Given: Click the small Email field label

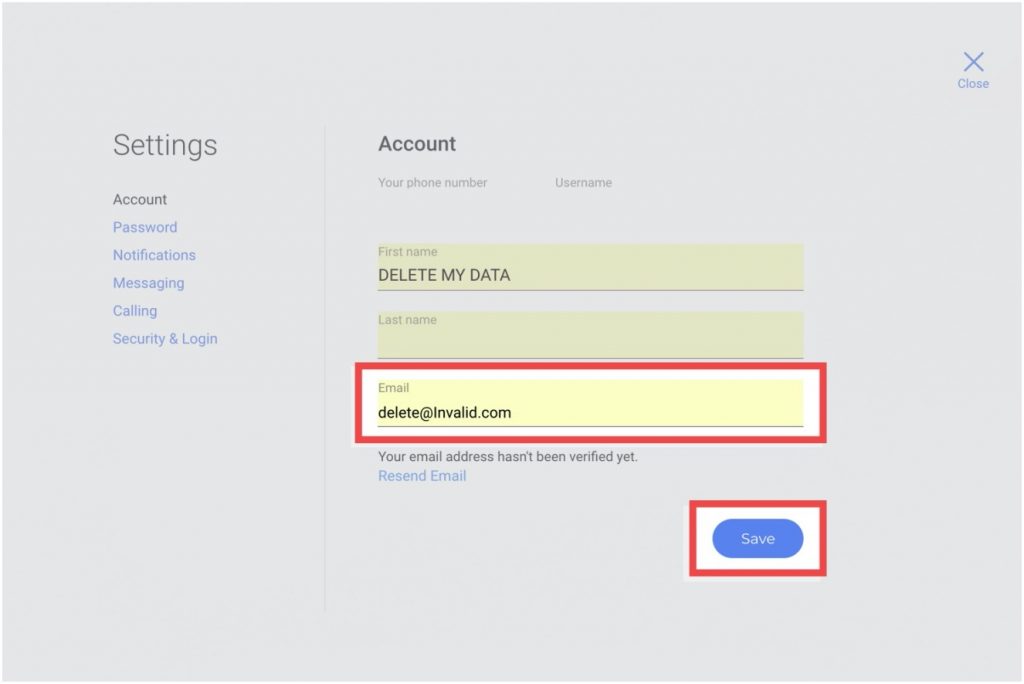Looking at the screenshot, I should coord(393,388).
